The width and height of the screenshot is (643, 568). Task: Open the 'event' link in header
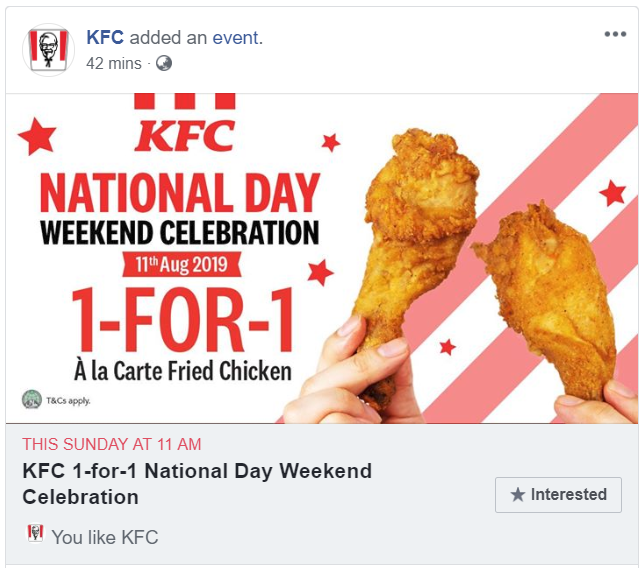pyautogui.click(x=236, y=38)
